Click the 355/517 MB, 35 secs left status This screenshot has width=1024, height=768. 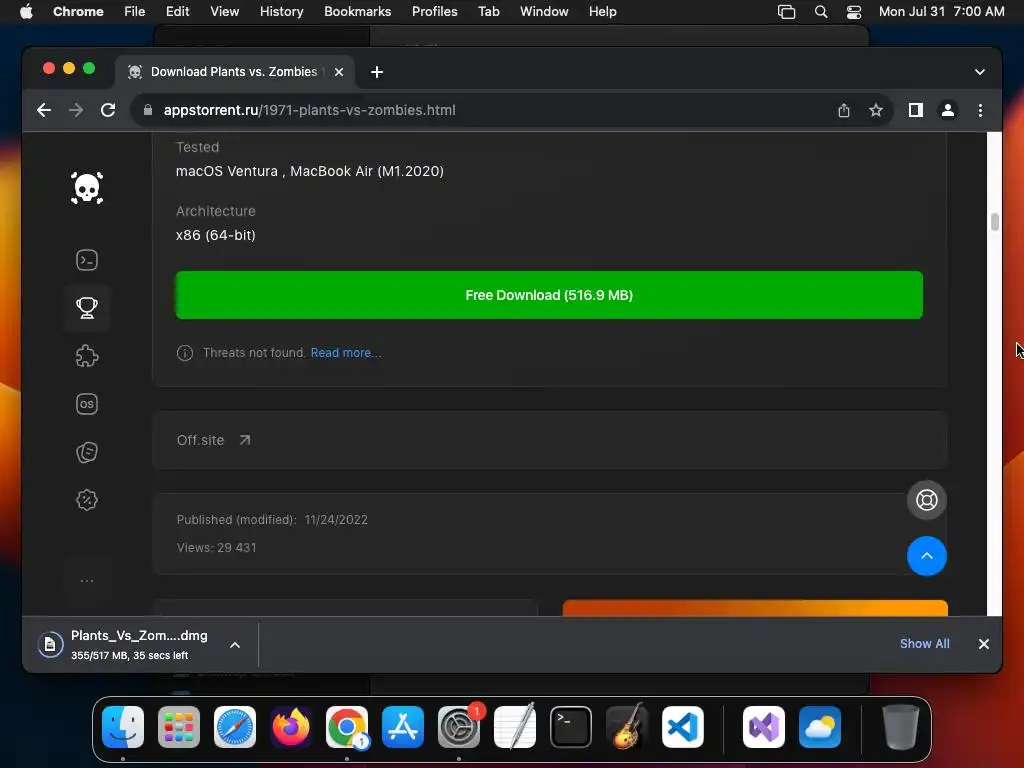point(129,656)
